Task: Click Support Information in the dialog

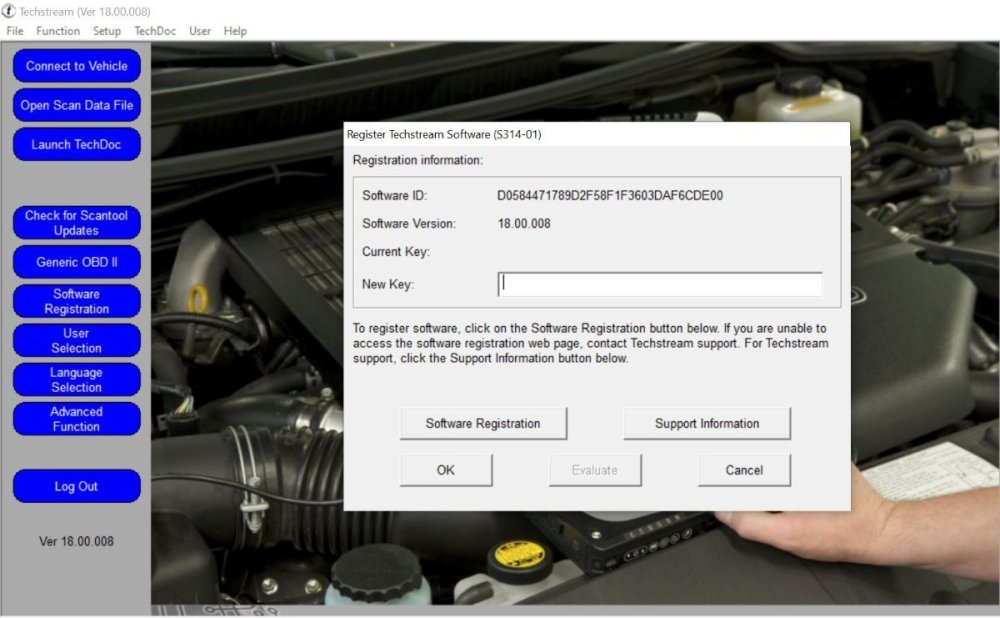Action: click(707, 423)
